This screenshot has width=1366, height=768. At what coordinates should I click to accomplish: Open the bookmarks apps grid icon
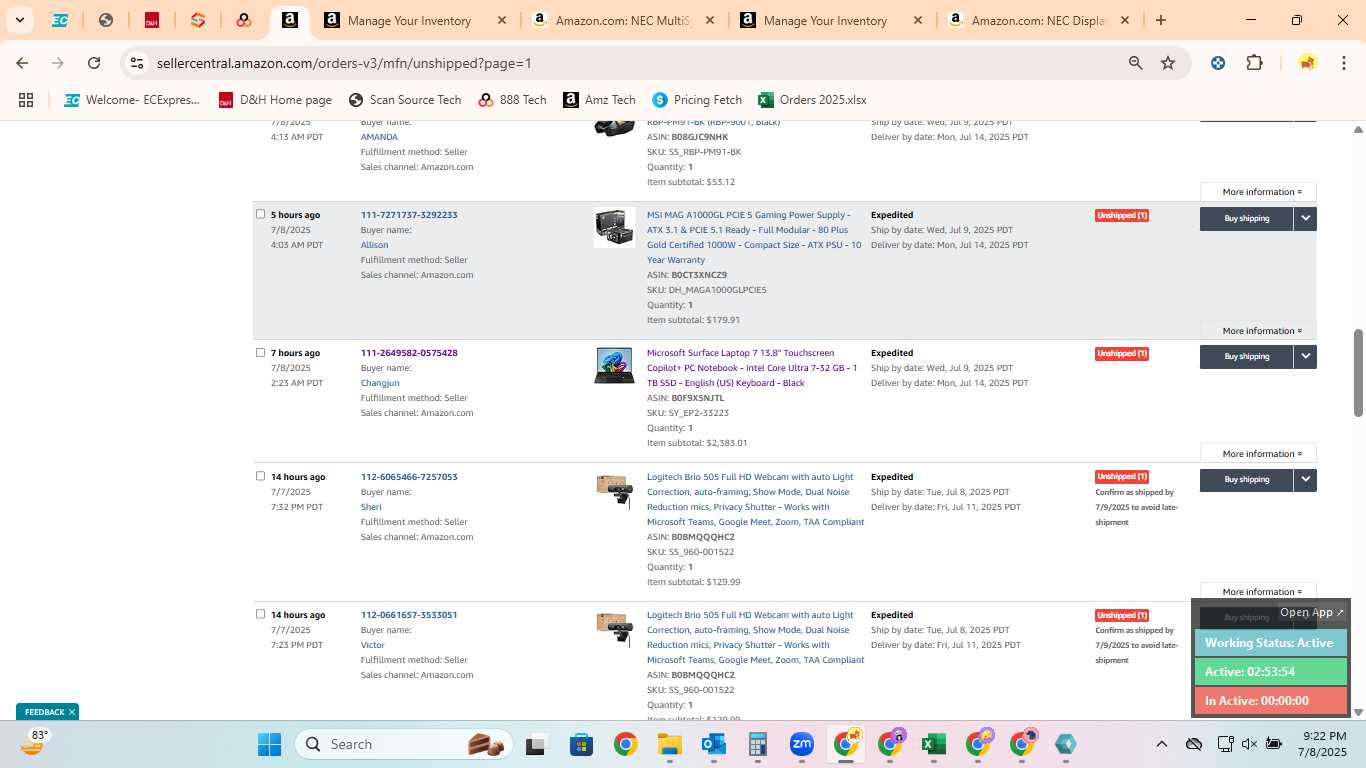[26, 100]
